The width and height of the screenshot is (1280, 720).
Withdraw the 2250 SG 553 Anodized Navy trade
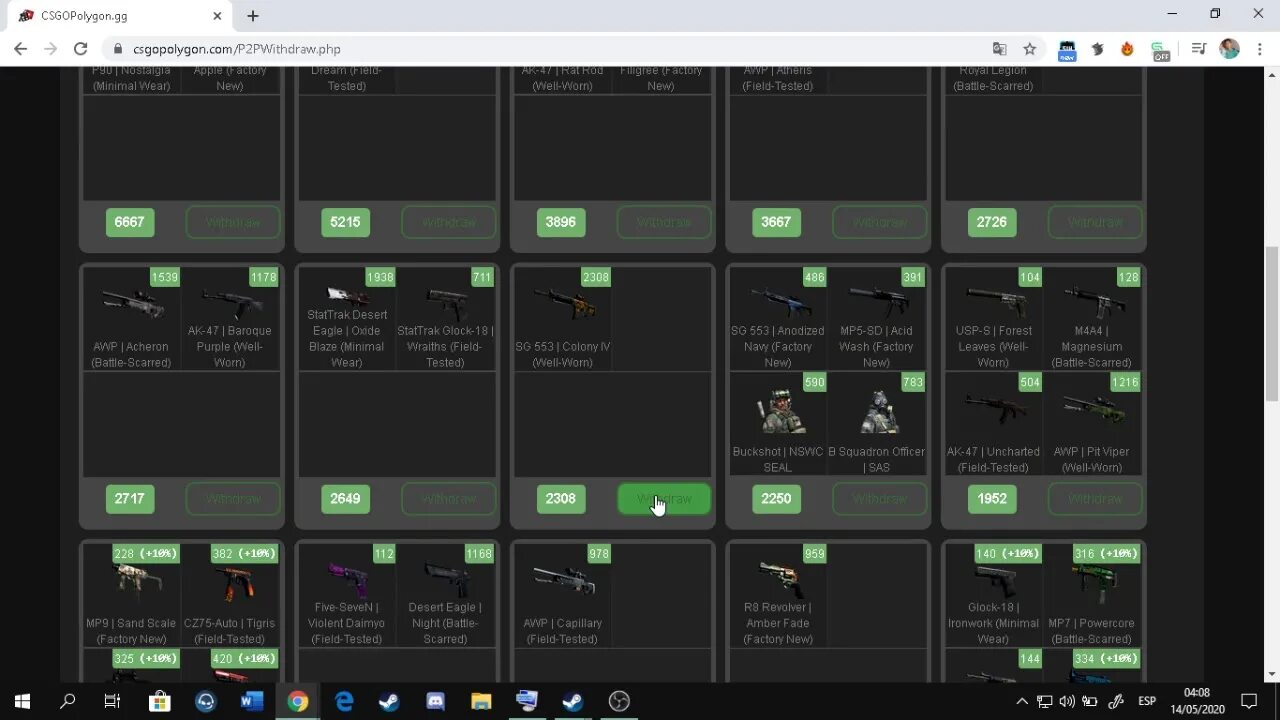(880, 499)
